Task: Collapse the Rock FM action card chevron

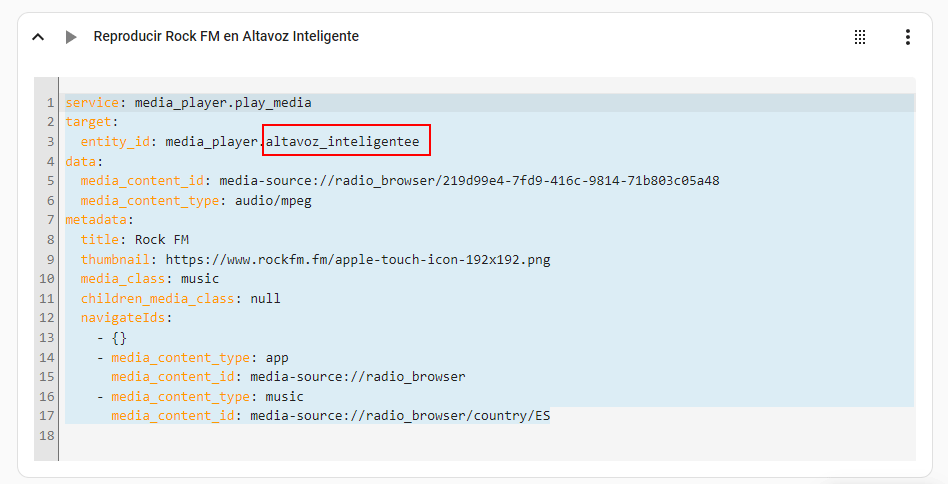Action: [38, 37]
